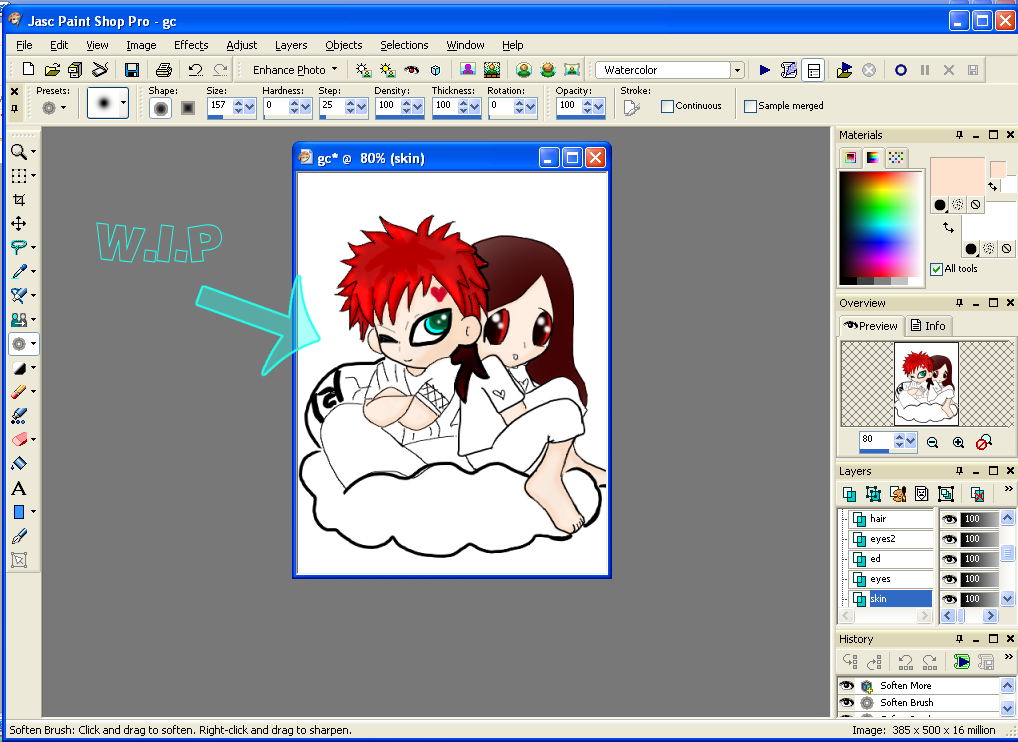The width and height of the screenshot is (1018, 742).
Task: Enable the Continuous checkbox
Action: tap(667, 106)
